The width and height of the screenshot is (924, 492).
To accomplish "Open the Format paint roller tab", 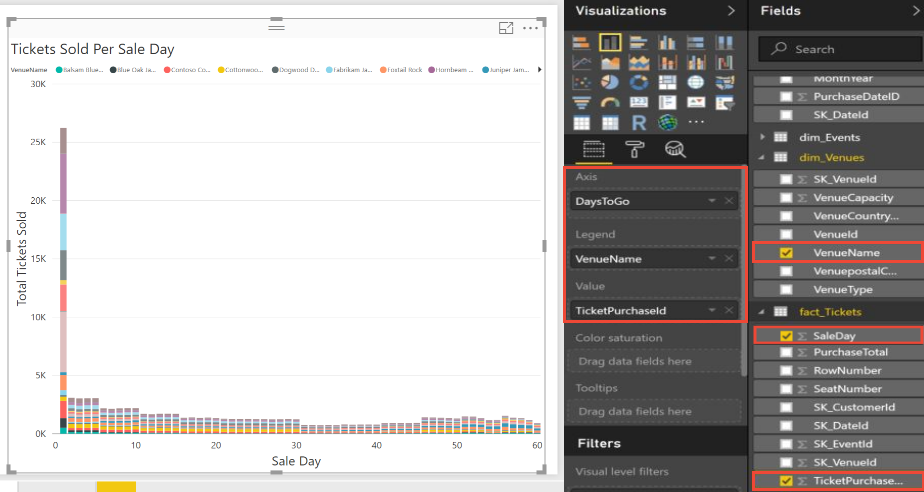I will point(634,150).
